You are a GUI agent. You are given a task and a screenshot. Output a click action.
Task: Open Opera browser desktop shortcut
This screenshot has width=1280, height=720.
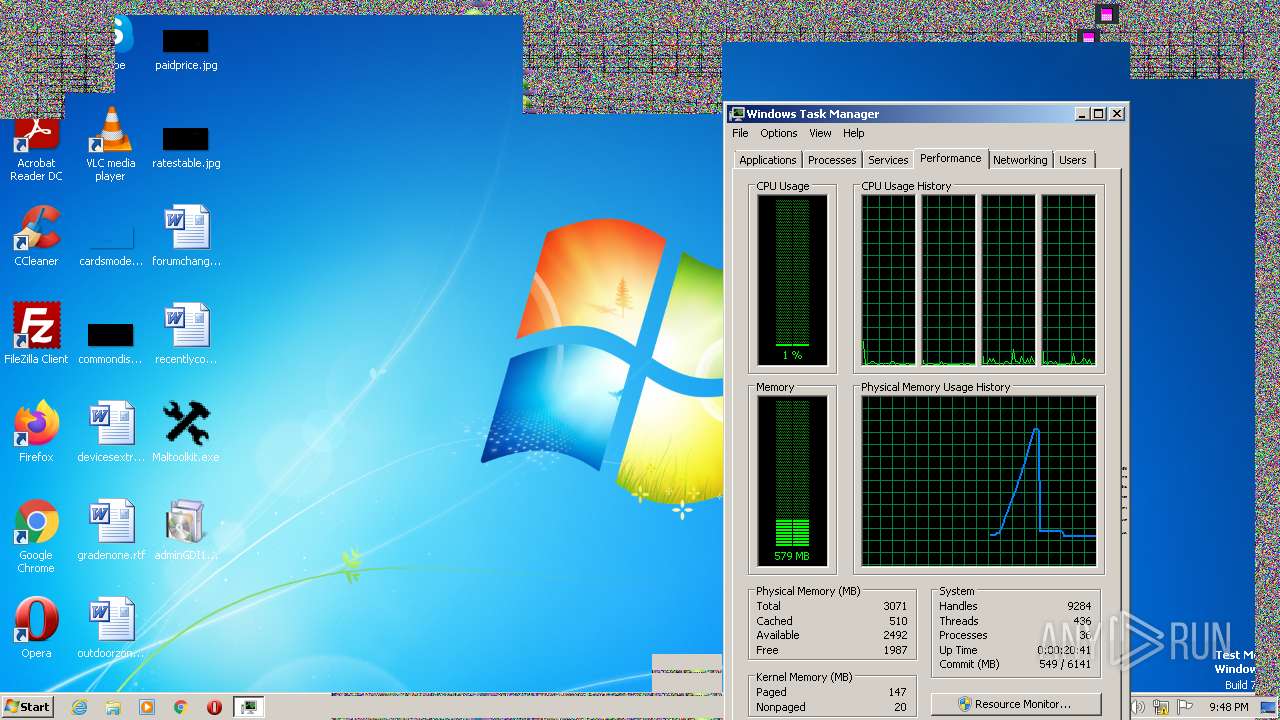point(36,628)
